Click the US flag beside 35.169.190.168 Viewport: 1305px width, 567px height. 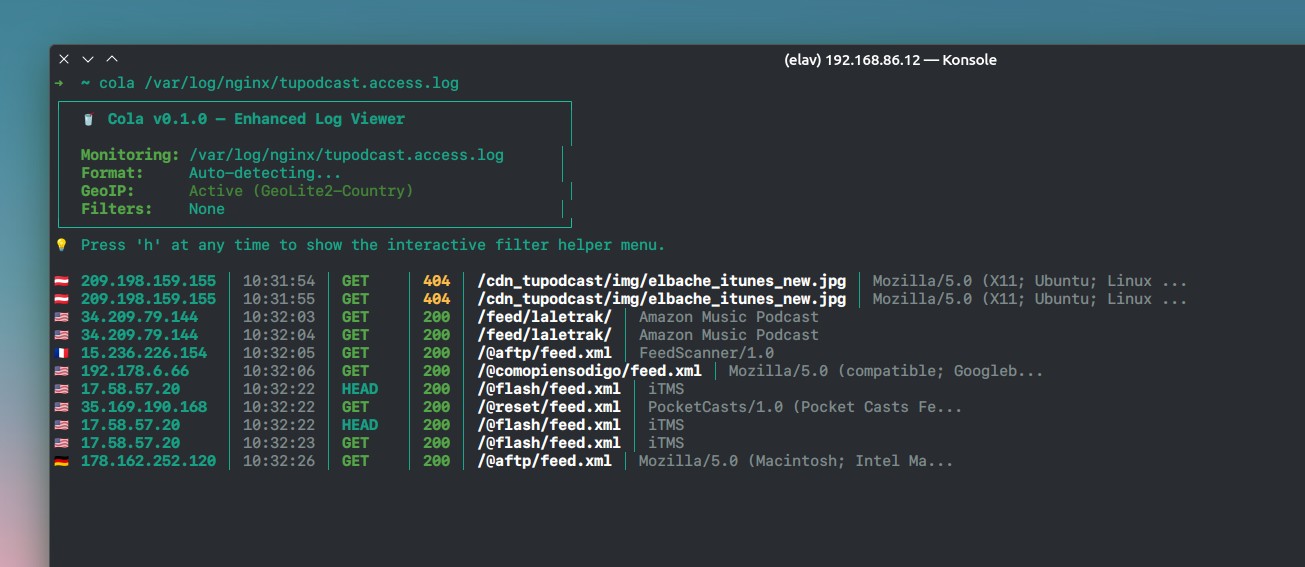pyautogui.click(x=62, y=407)
